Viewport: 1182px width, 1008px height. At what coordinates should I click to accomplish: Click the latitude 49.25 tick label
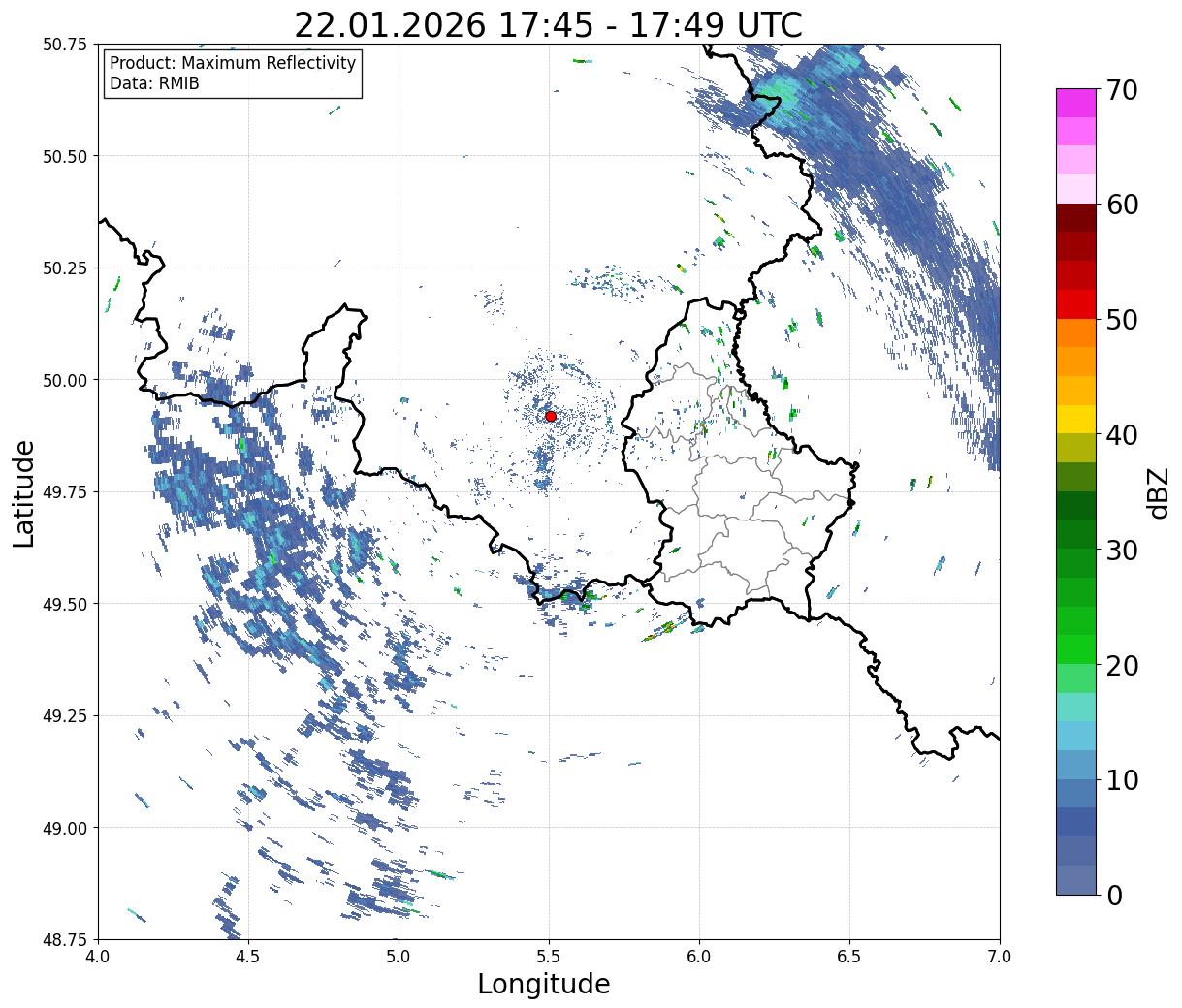[x=65, y=715]
